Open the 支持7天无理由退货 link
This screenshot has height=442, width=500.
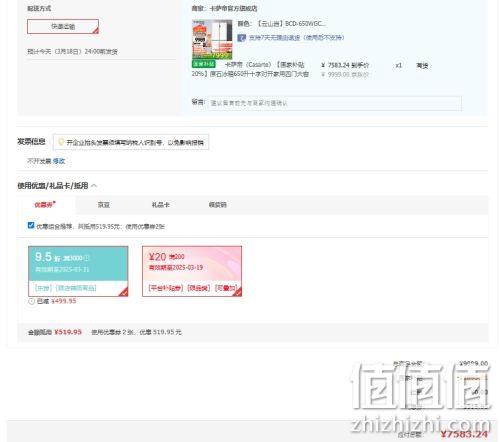(x=296, y=38)
